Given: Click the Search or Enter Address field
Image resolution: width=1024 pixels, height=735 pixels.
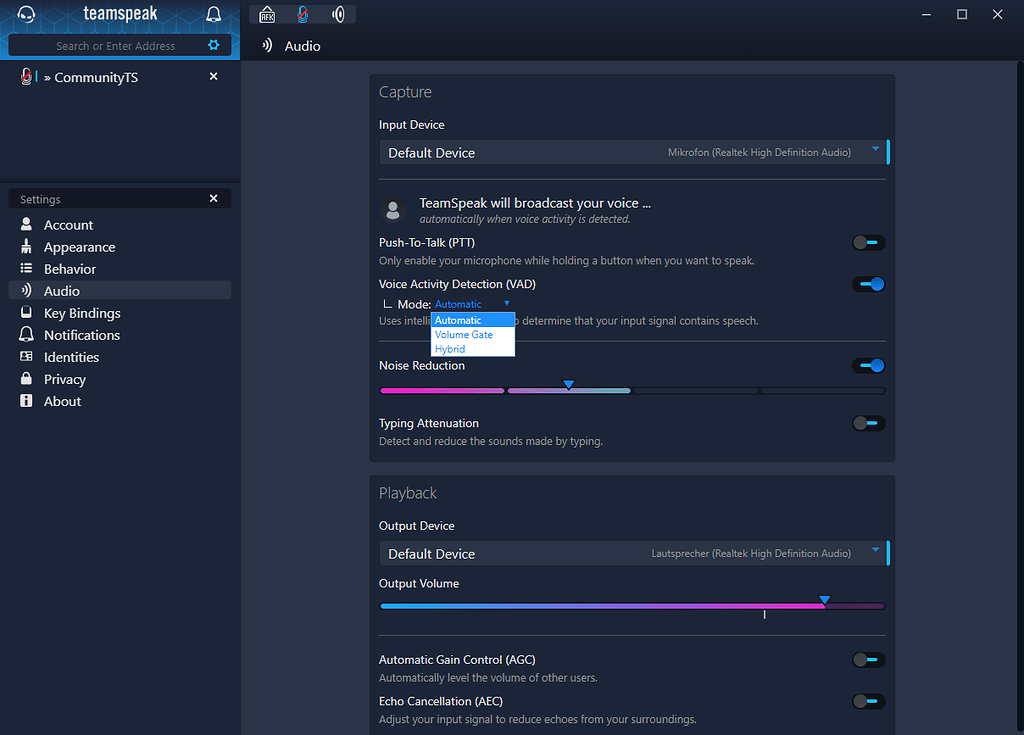Looking at the screenshot, I should (x=115, y=46).
